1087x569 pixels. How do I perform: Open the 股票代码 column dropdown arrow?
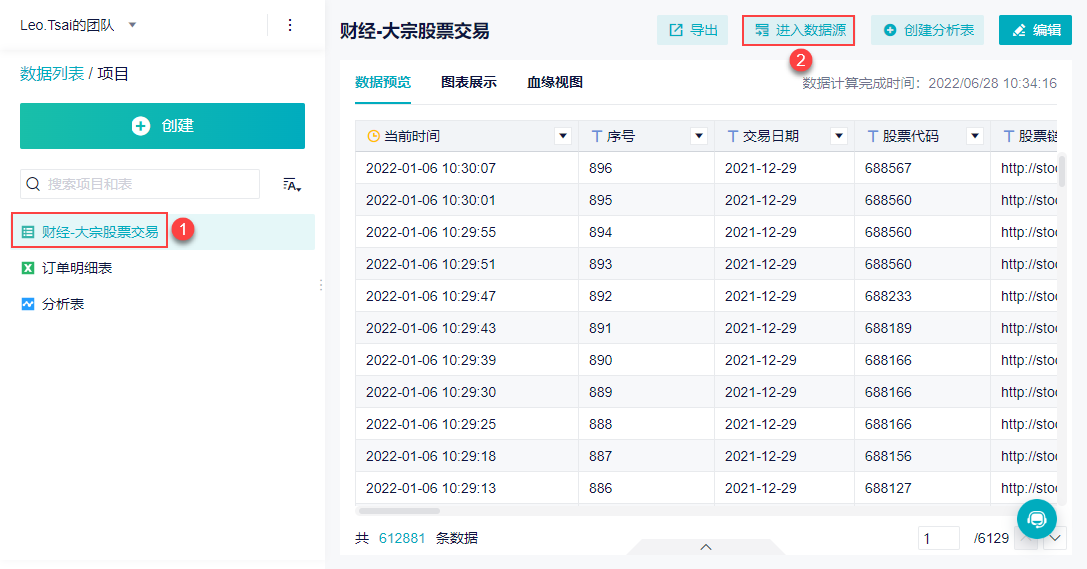click(x=975, y=137)
